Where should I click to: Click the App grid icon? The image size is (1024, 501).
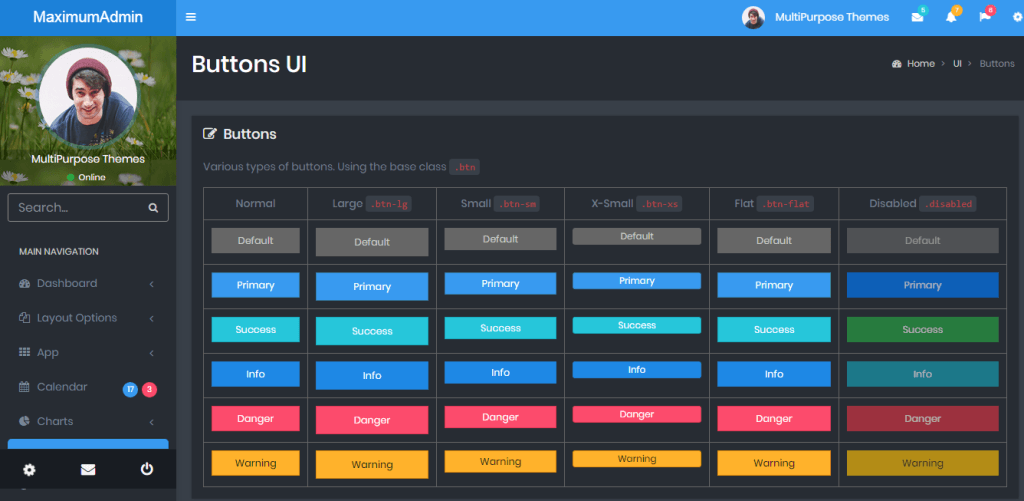point(25,352)
